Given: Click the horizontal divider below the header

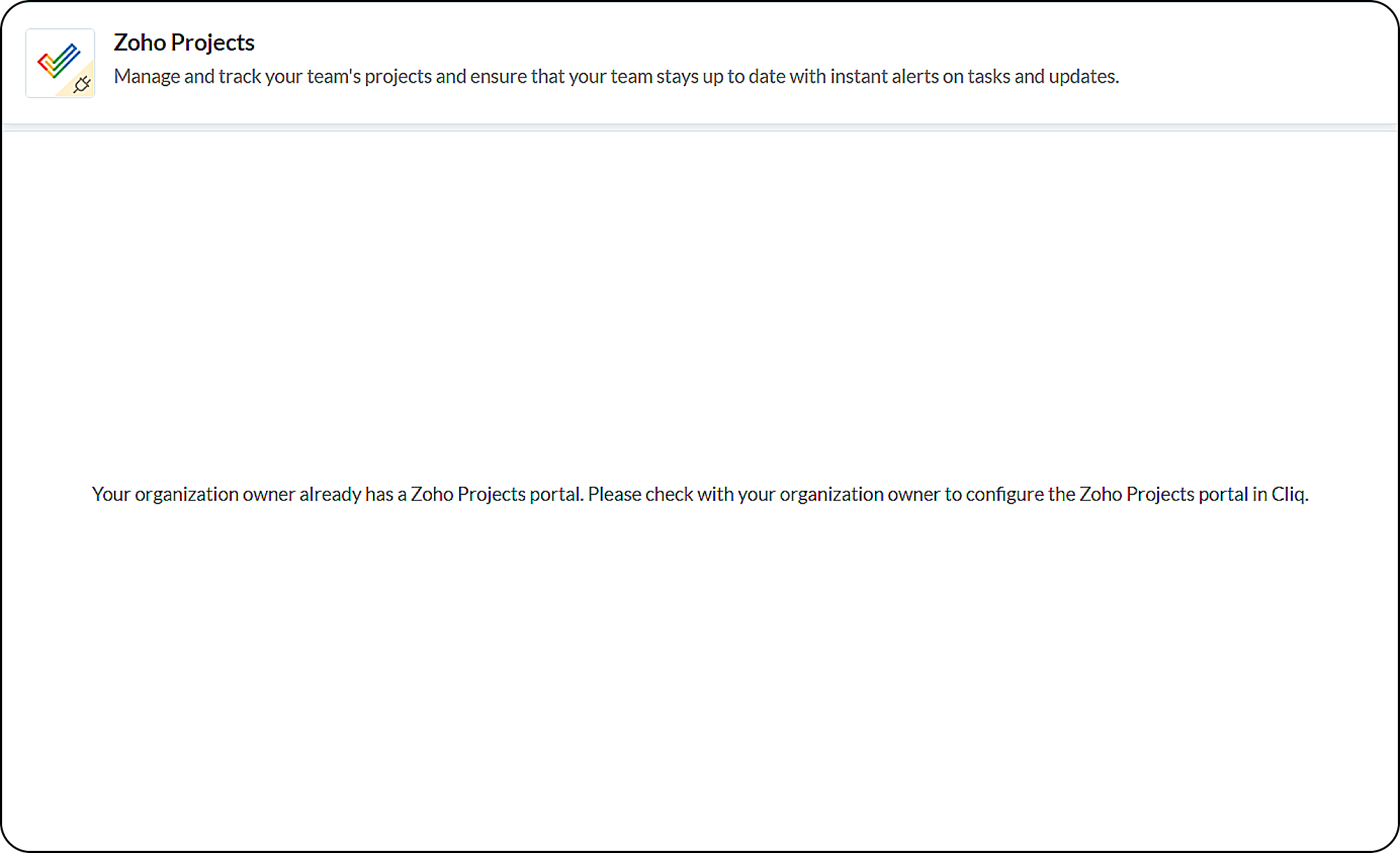Looking at the screenshot, I should pyautogui.click(x=700, y=127).
